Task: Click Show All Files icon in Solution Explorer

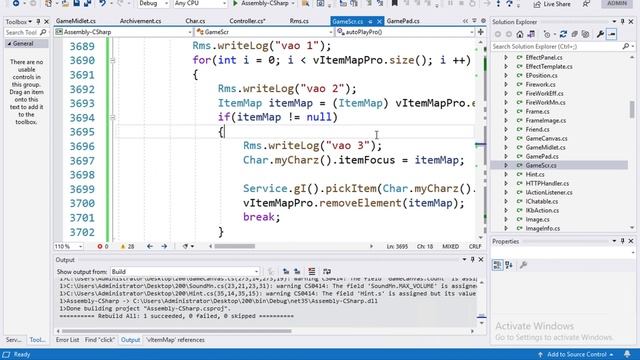Action: pyautogui.click(x=585, y=34)
